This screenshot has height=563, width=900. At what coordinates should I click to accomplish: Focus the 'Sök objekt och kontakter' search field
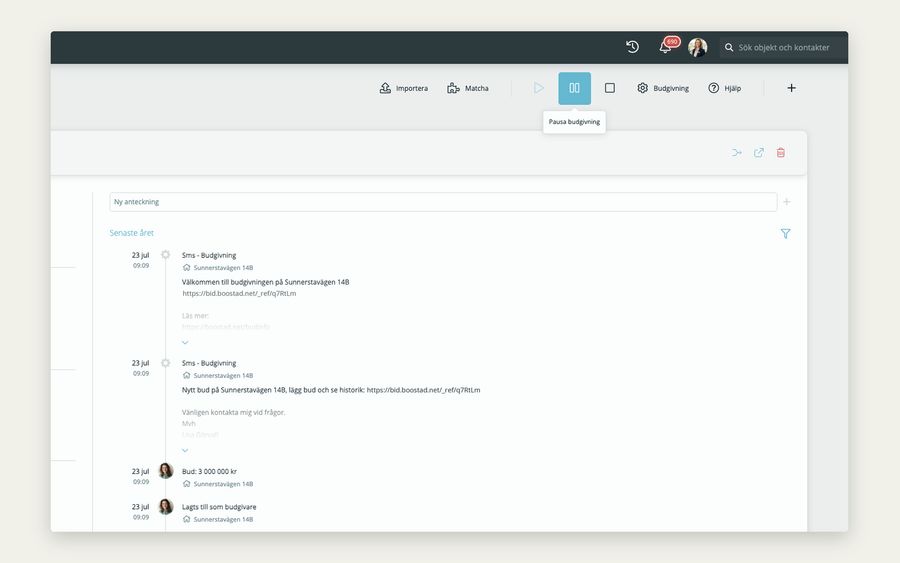(783, 48)
